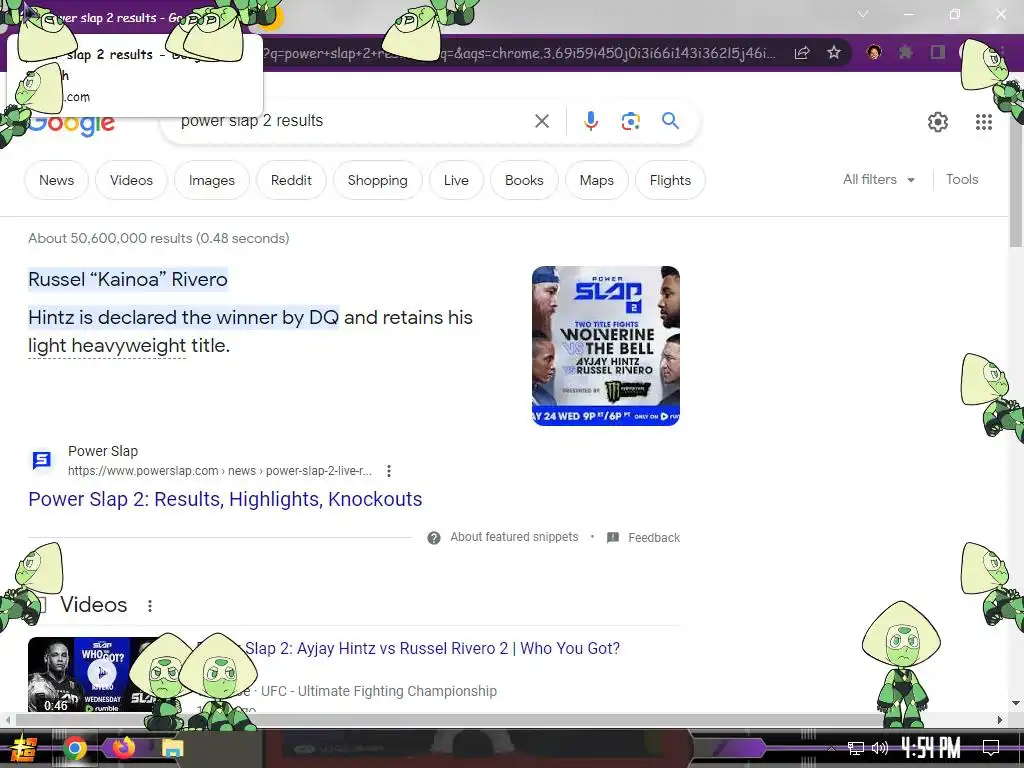Click the 4:54 PM taskbar clock
1024x768 pixels.
931,748
